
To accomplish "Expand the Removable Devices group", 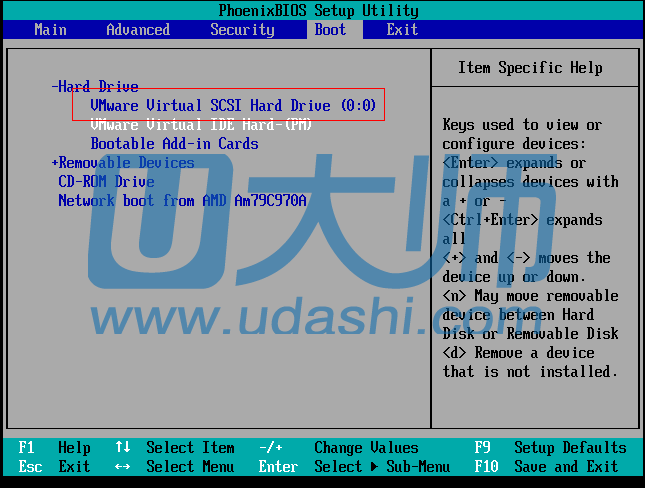I will click(123, 163).
